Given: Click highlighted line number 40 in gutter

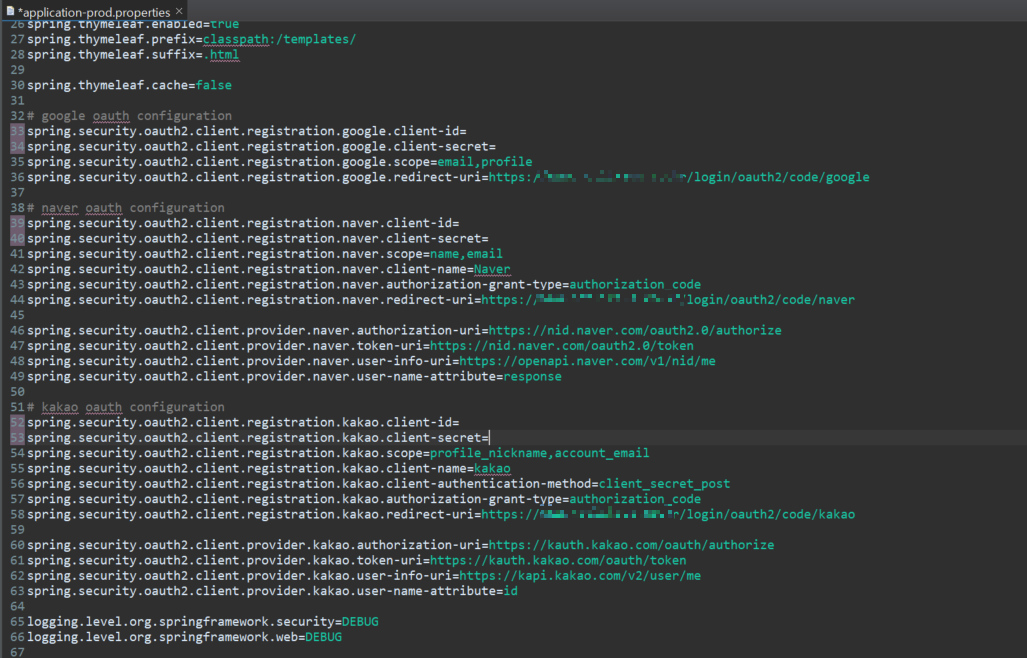Looking at the screenshot, I should click(x=17, y=238).
